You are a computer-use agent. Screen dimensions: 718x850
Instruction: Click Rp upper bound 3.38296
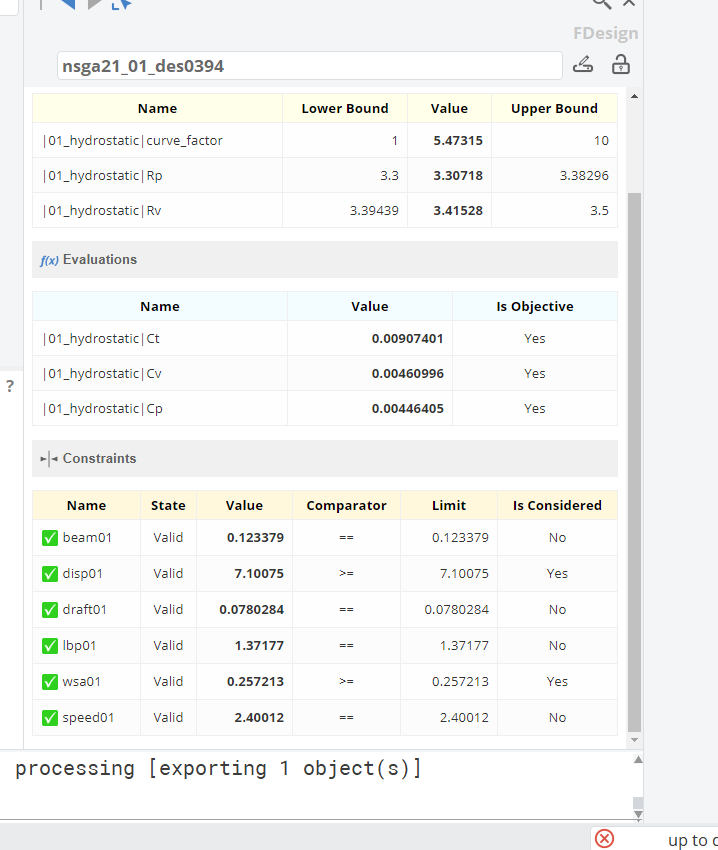[584, 176]
